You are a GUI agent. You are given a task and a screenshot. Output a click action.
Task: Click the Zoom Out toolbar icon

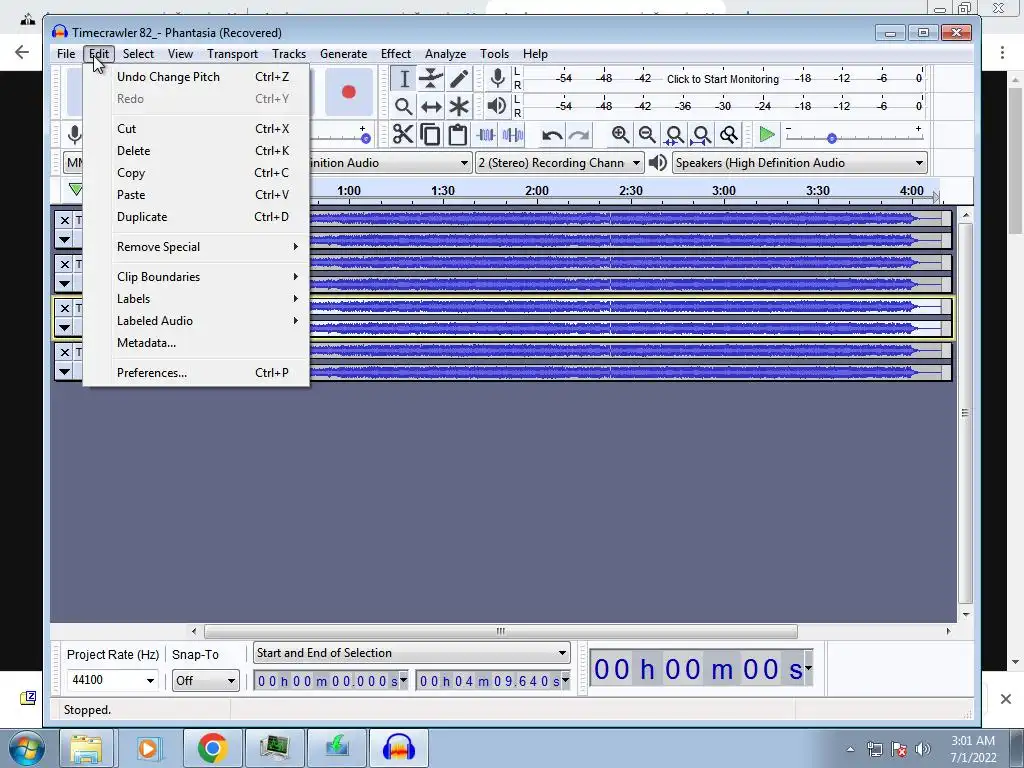tap(647, 135)
